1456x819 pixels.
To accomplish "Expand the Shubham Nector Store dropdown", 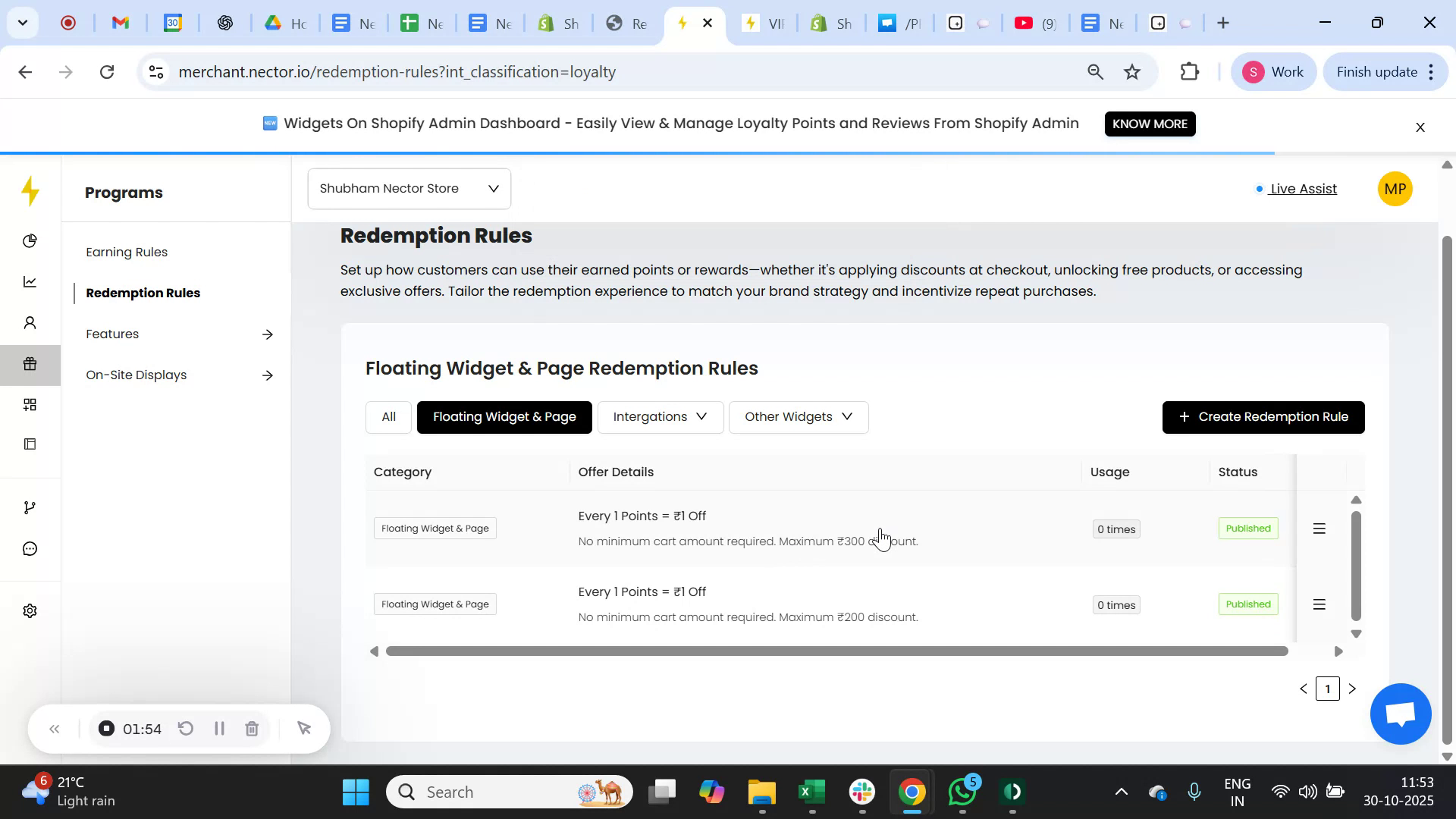I will [409, 189].
